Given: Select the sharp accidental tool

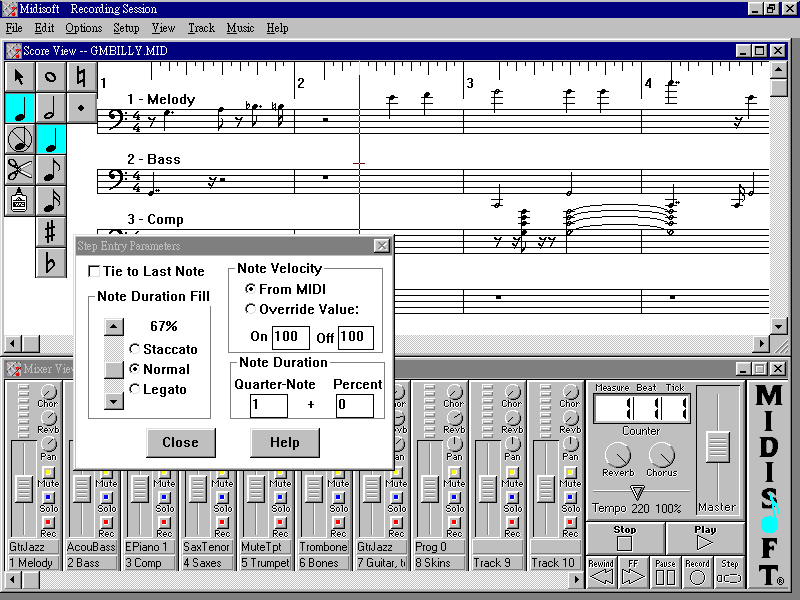Looking at the screenshot, I should (50, 231).
